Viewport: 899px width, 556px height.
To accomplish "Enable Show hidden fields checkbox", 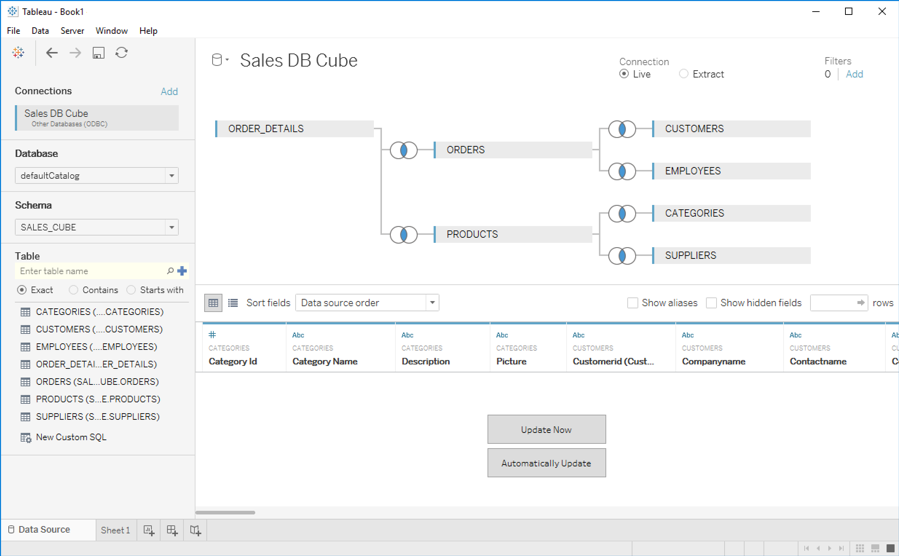I will coord(711,303).
